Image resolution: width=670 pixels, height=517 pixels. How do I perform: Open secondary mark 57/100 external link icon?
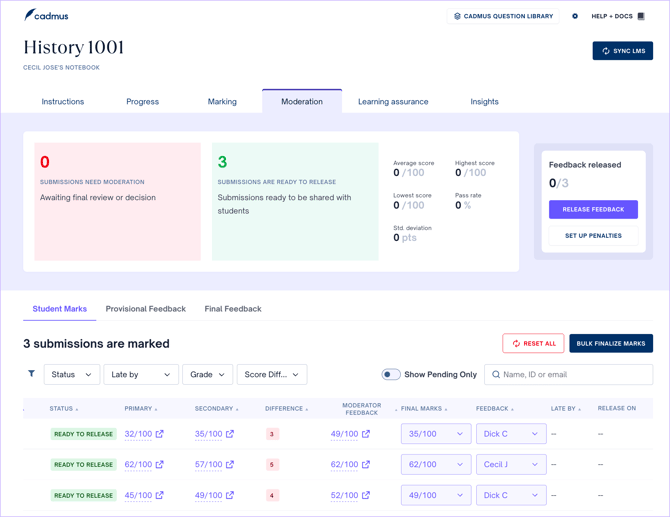click(x=230, y=464)
